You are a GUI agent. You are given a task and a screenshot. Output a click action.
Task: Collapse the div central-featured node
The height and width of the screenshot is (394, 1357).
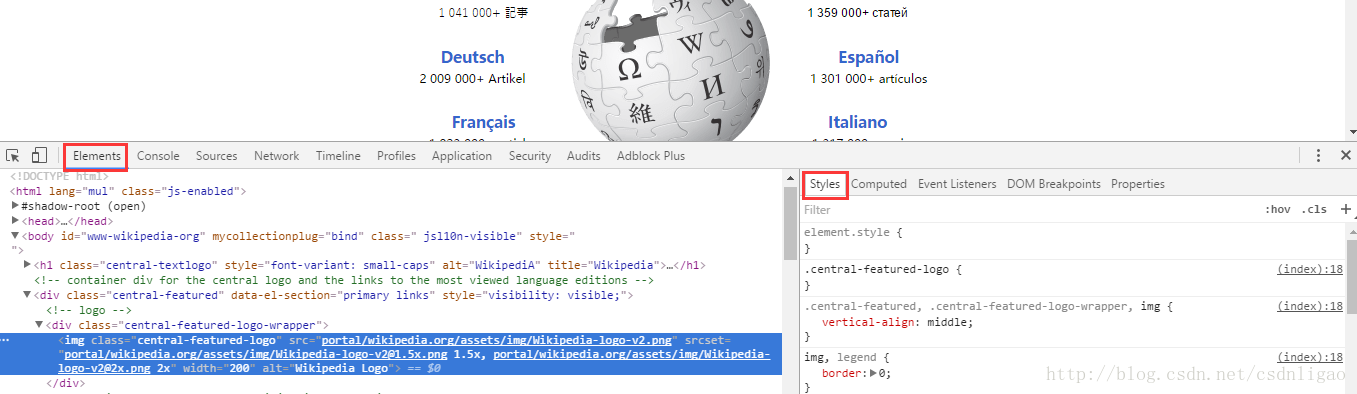(x=28, y=295)
